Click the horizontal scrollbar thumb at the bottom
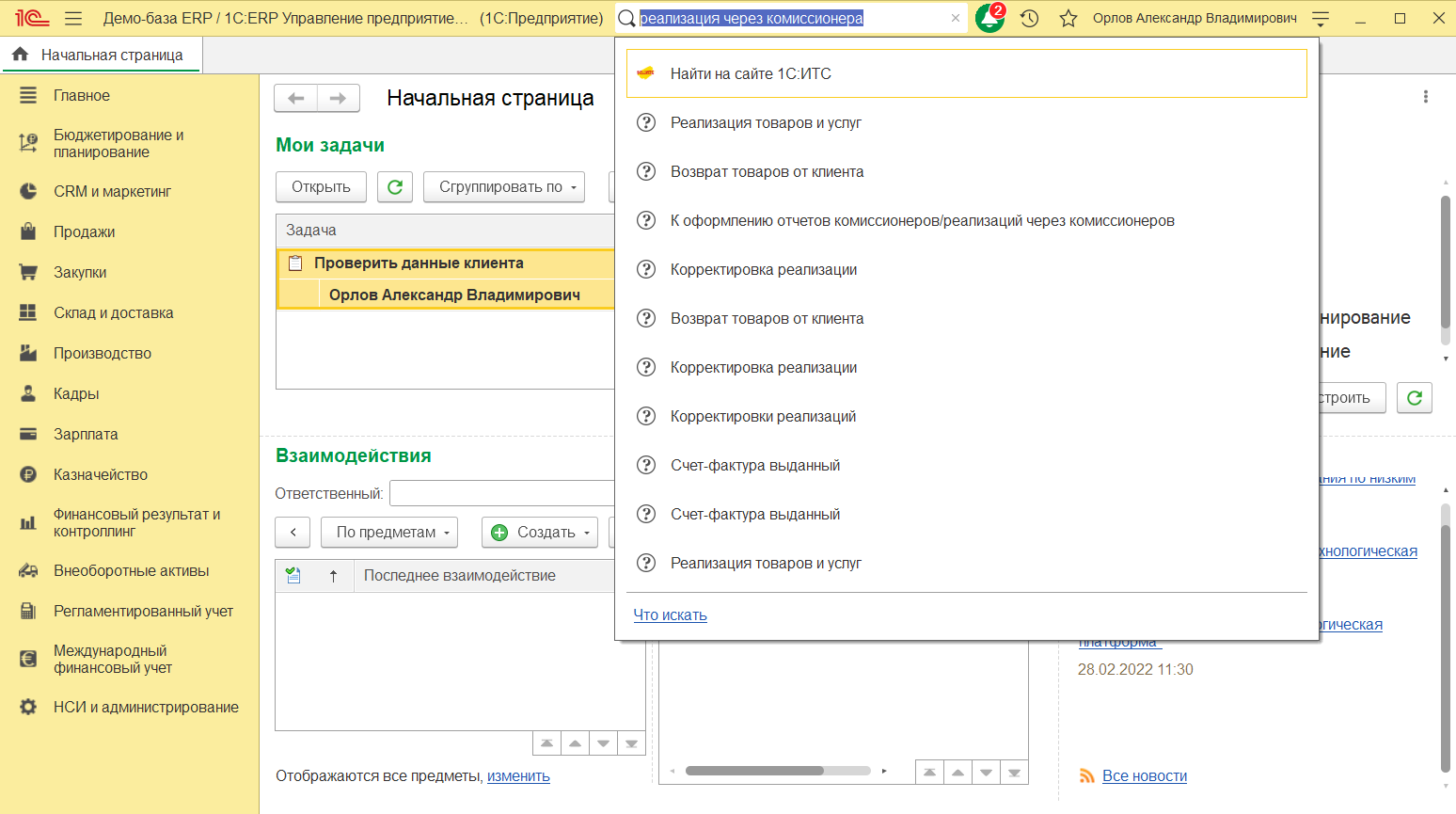Screen dimensions: 1456x814 point(754,771)
